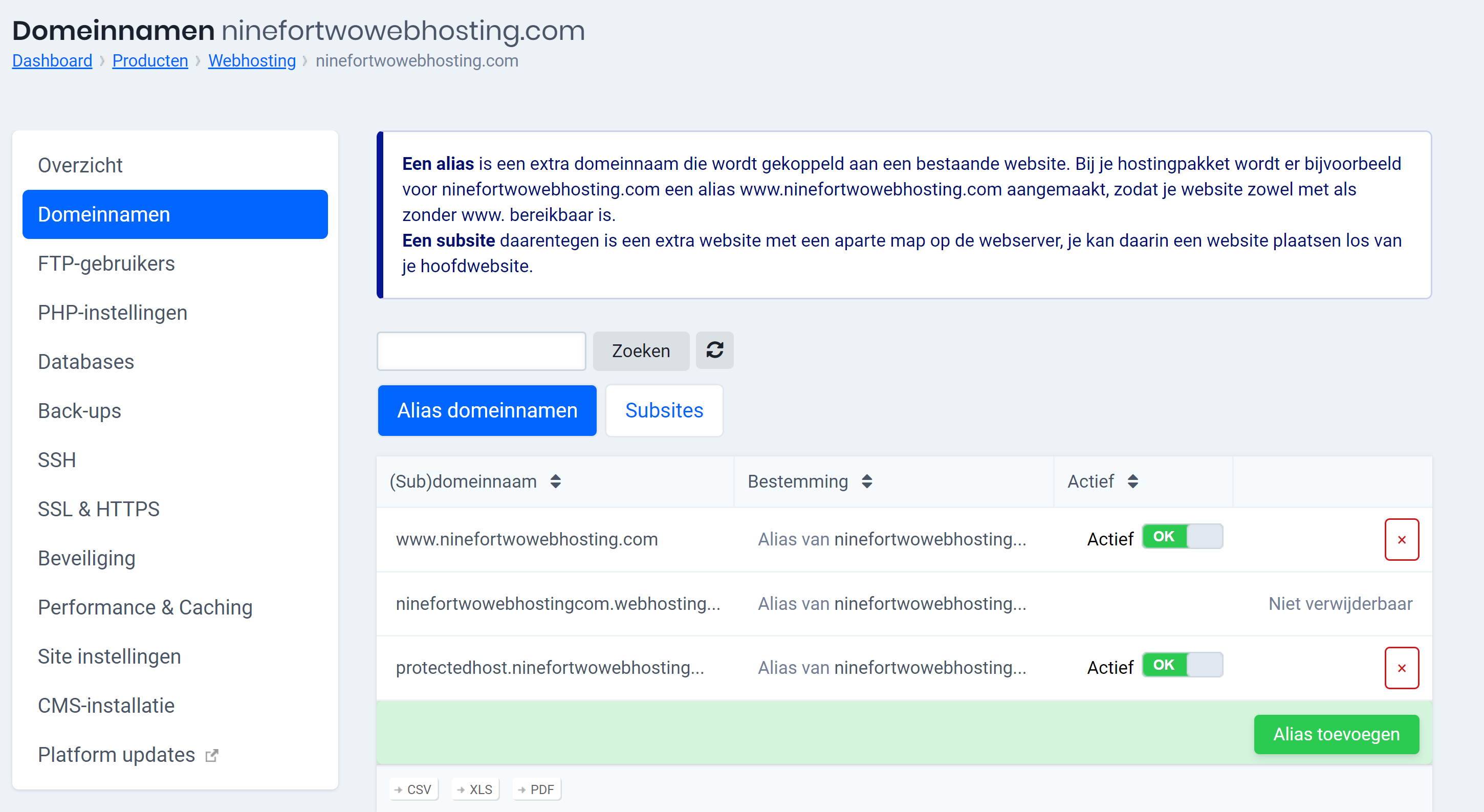Viewport: 1484px width, 812px height.
Task: Toggle Actief switch for protectedhost alias
Action: [1182, 665]
